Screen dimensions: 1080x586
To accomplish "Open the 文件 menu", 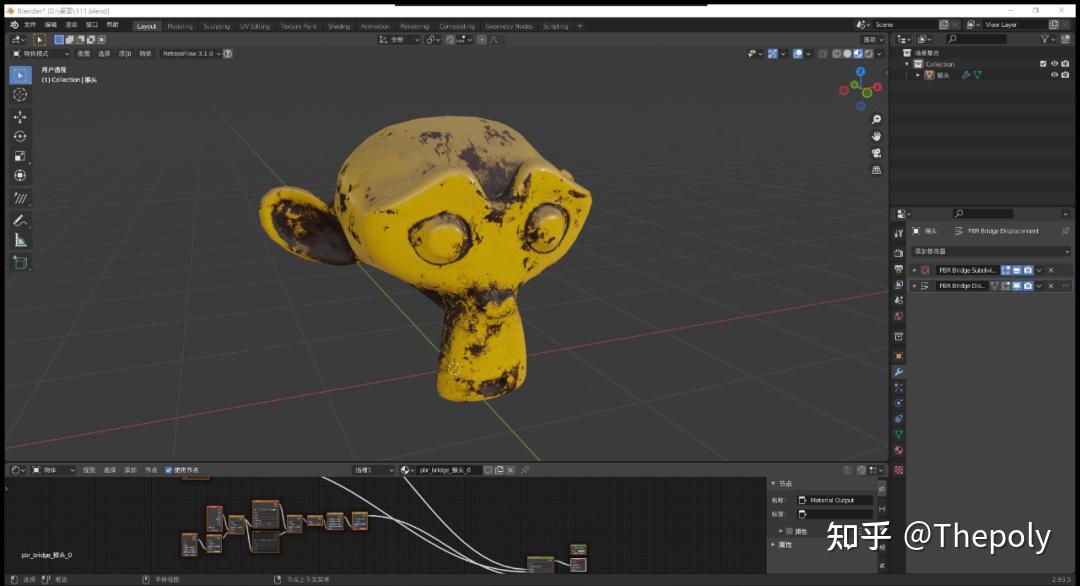I will coord(29,25).
